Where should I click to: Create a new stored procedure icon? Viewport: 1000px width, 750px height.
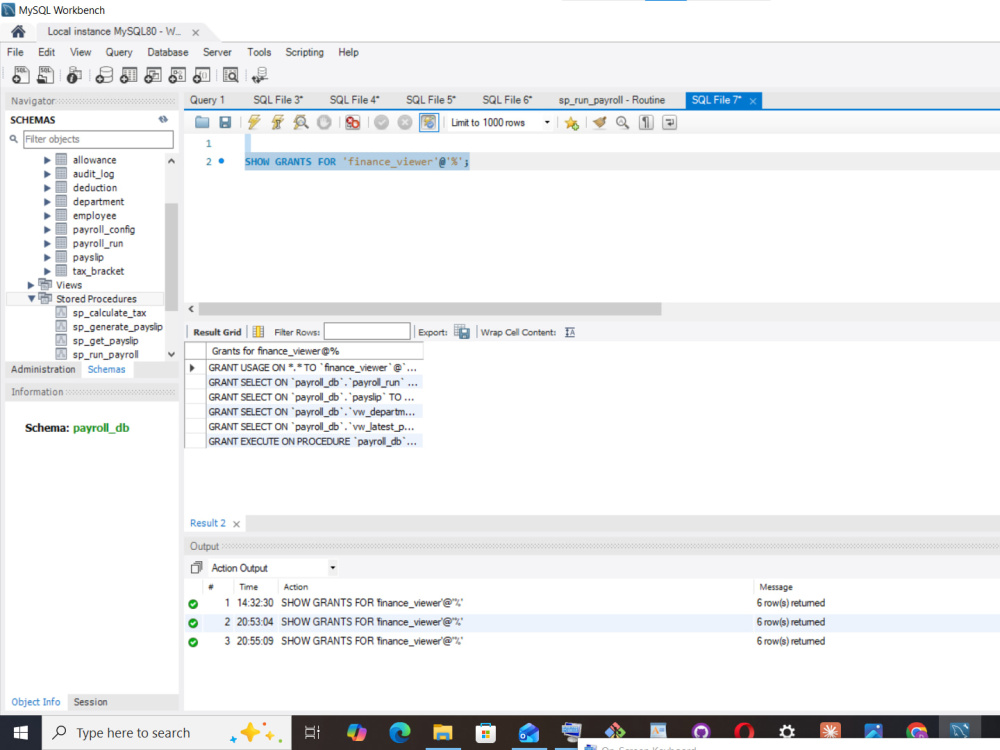177,75
